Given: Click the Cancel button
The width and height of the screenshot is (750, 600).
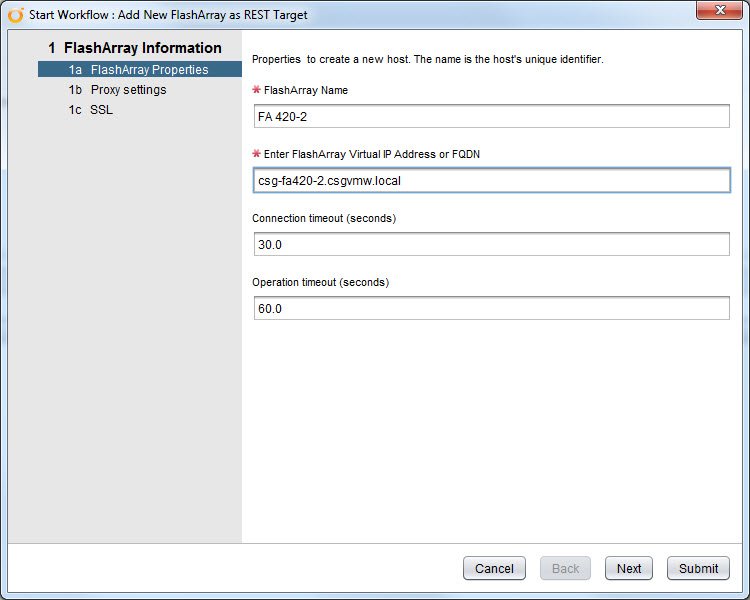Looking at the screenshot, I should pos(494,568).
